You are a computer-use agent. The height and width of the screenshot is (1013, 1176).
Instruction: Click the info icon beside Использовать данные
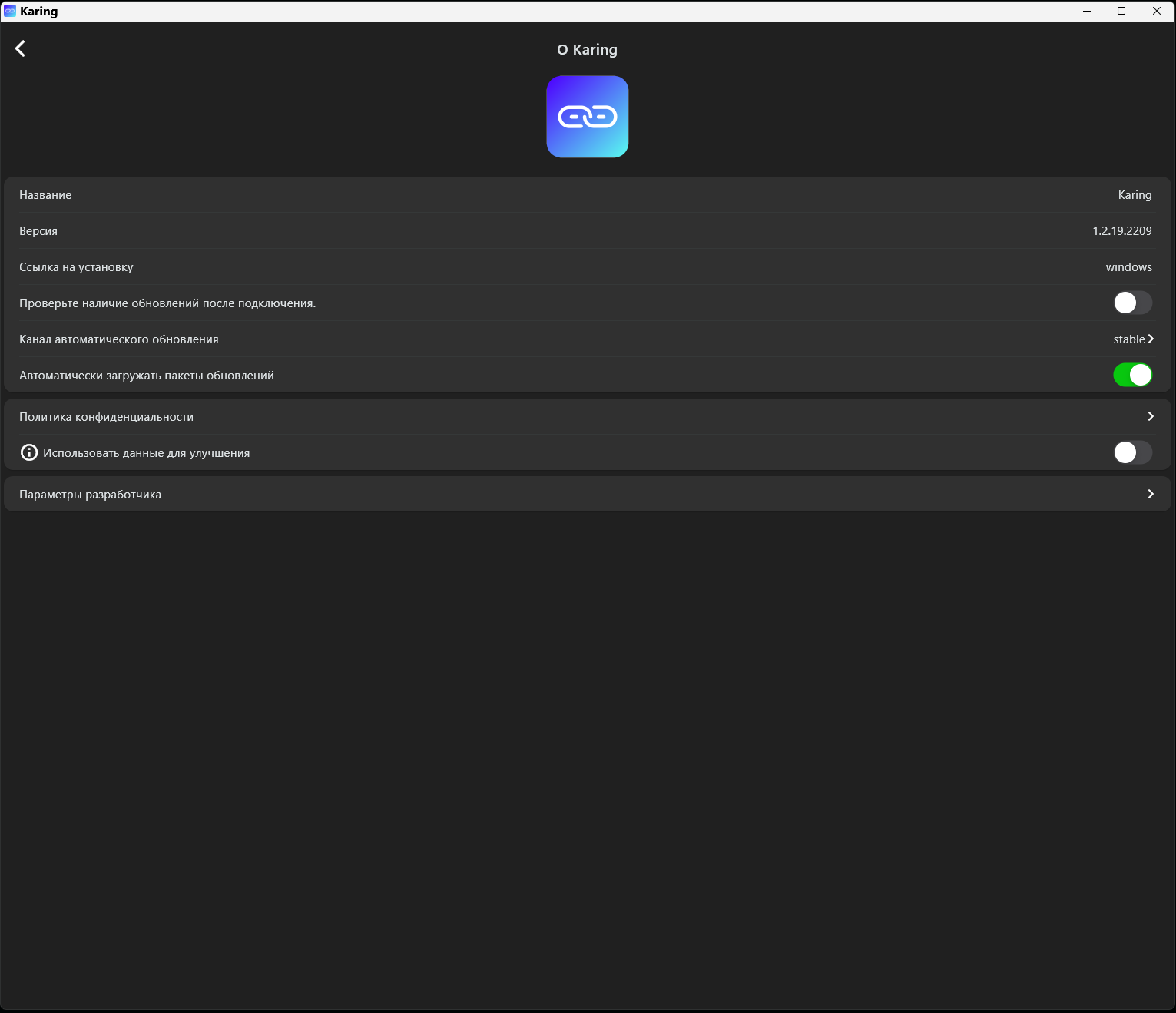point(29,452)
